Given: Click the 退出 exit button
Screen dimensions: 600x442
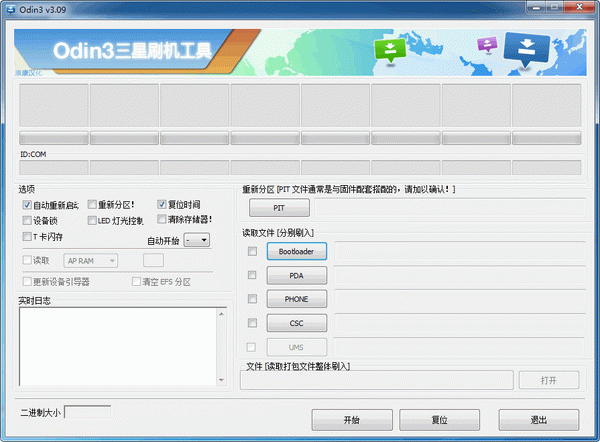Looking at the screenshot, I should coord(539,420).
